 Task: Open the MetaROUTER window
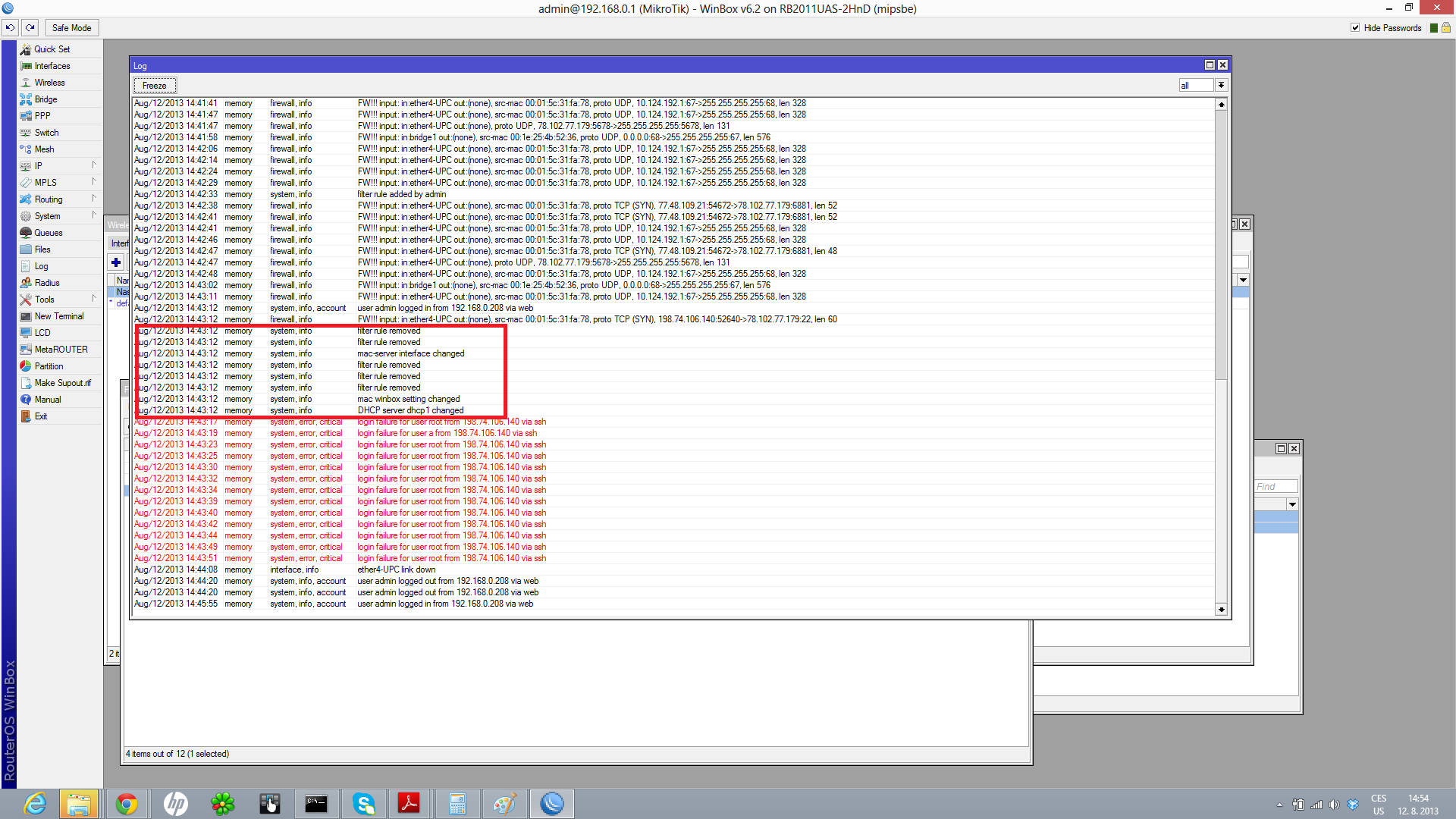pyautogui.click(x=59, y=349)
